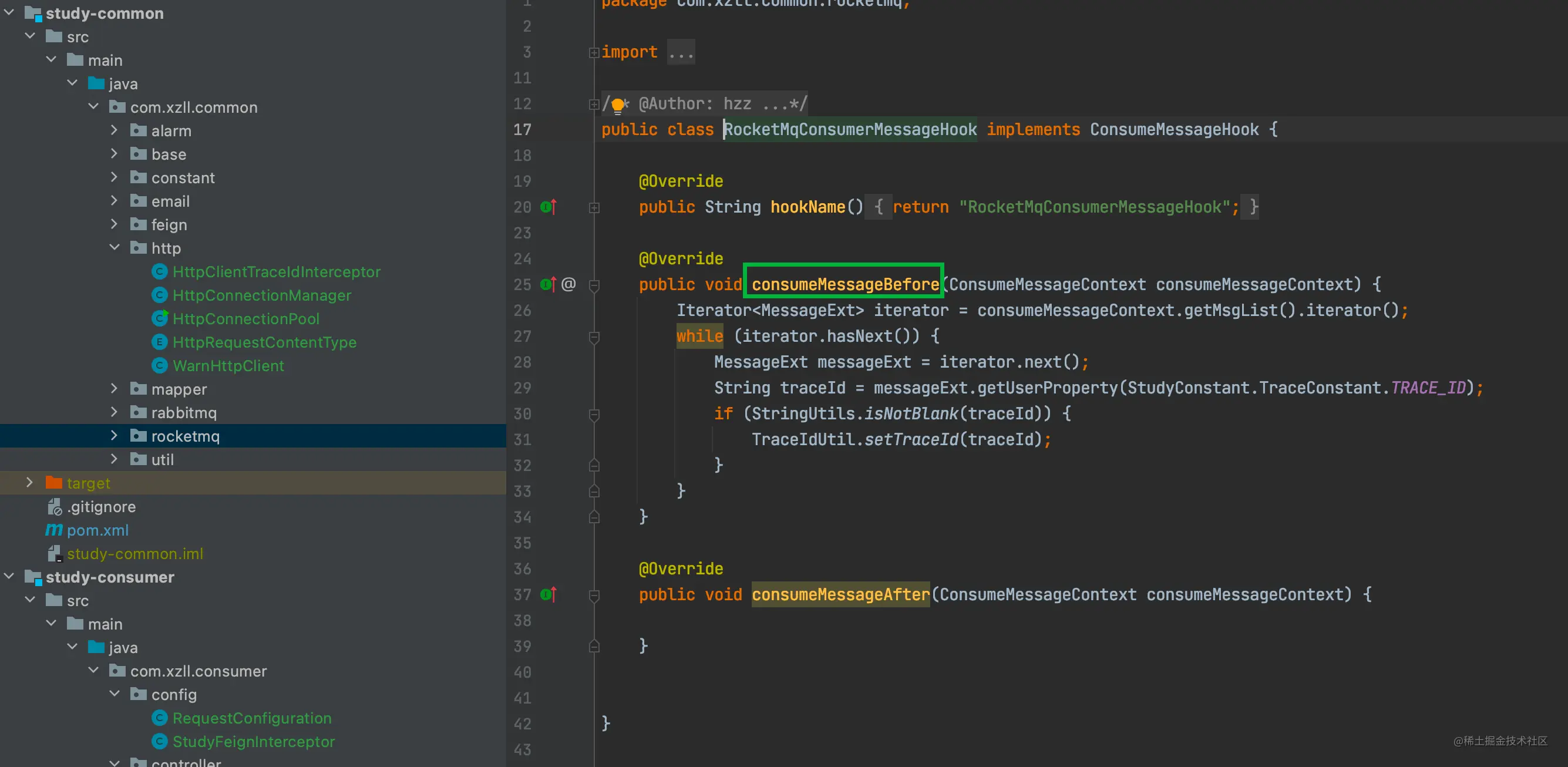Image resolution: width=1568 pixels, height=767 pixels.
Task: Click the ConsumeMessageHook interface name
Action: coord(1174,130)
